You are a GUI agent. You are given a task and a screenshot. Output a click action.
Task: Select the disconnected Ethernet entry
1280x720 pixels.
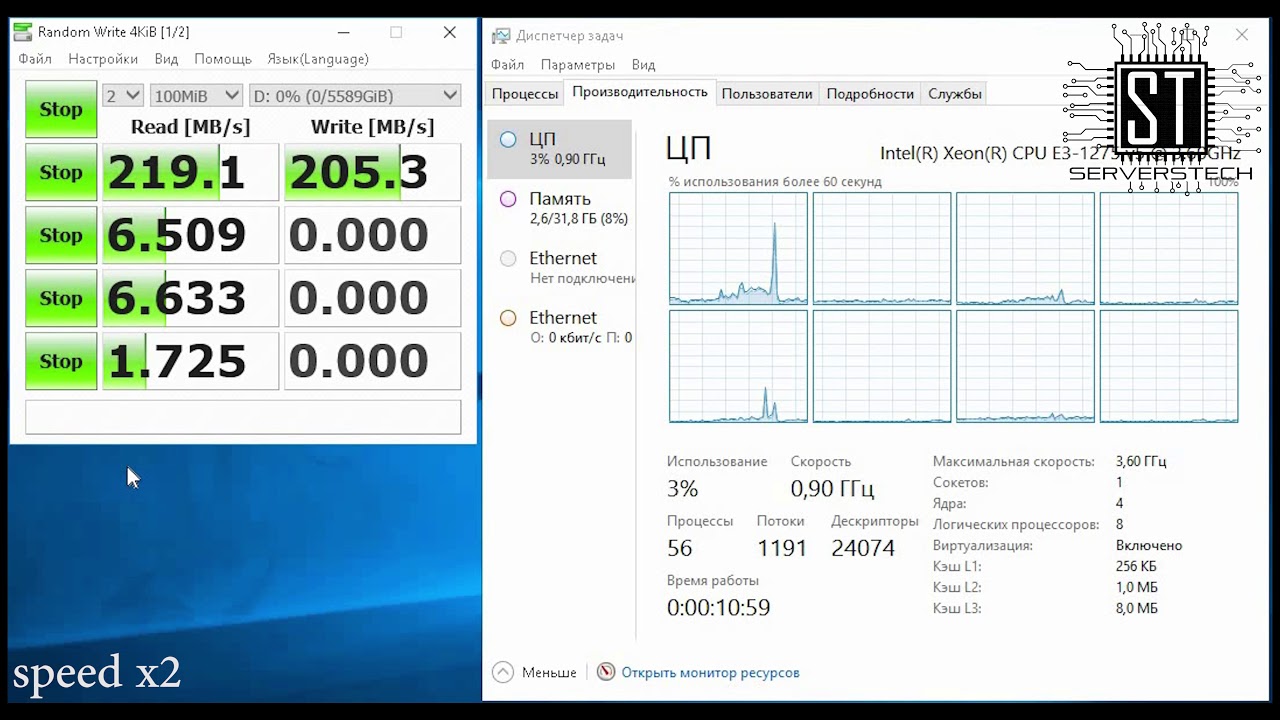(560, 267)
